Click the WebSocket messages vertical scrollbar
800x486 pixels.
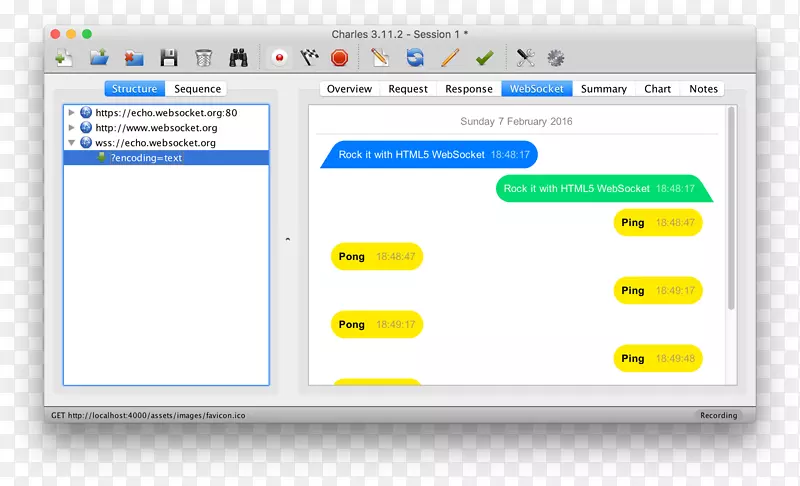731,210
